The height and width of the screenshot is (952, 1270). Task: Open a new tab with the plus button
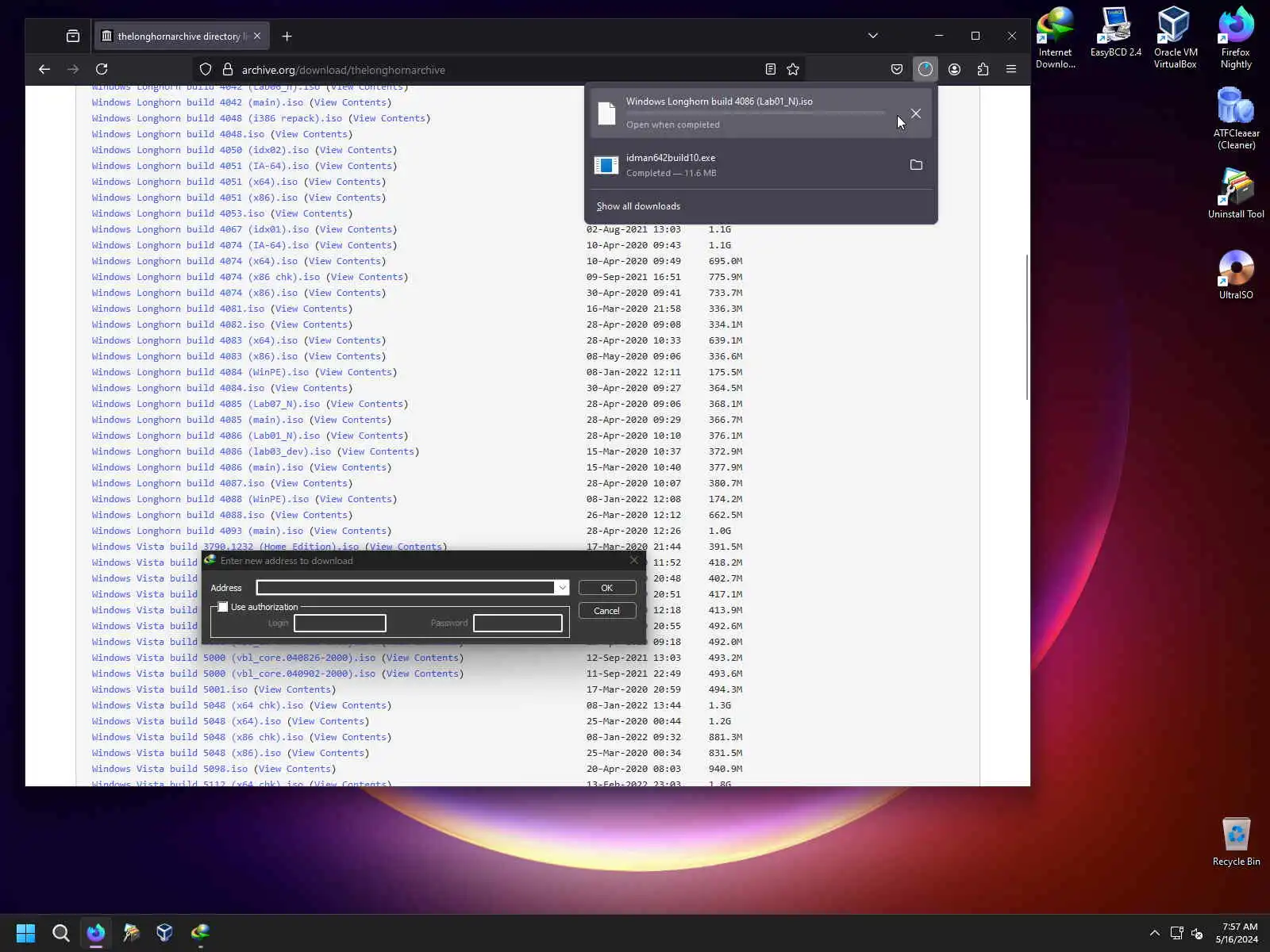(x=287, y=36)
